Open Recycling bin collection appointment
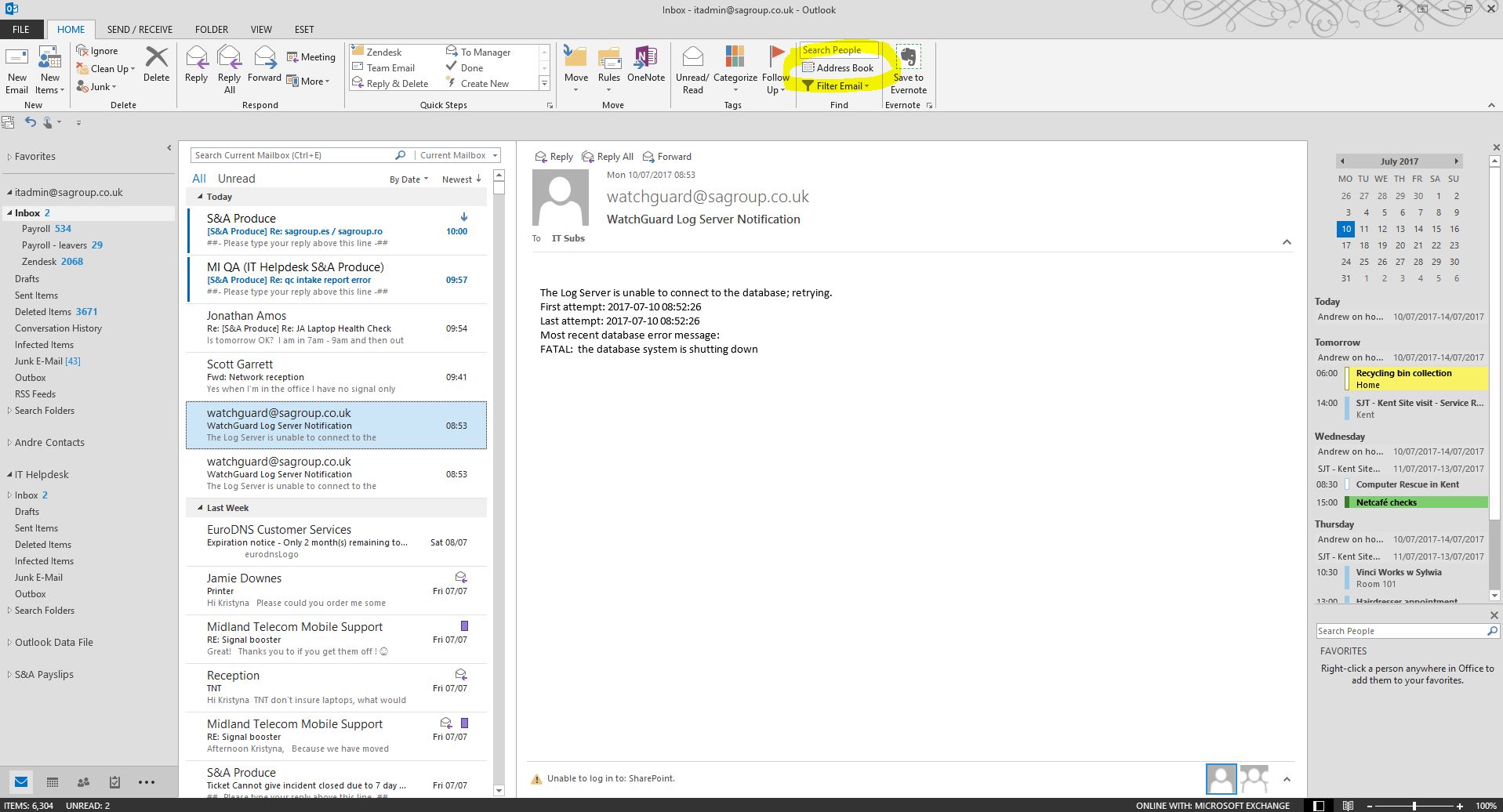This screenshot has width=1503, height=812. pos(1416,379)
